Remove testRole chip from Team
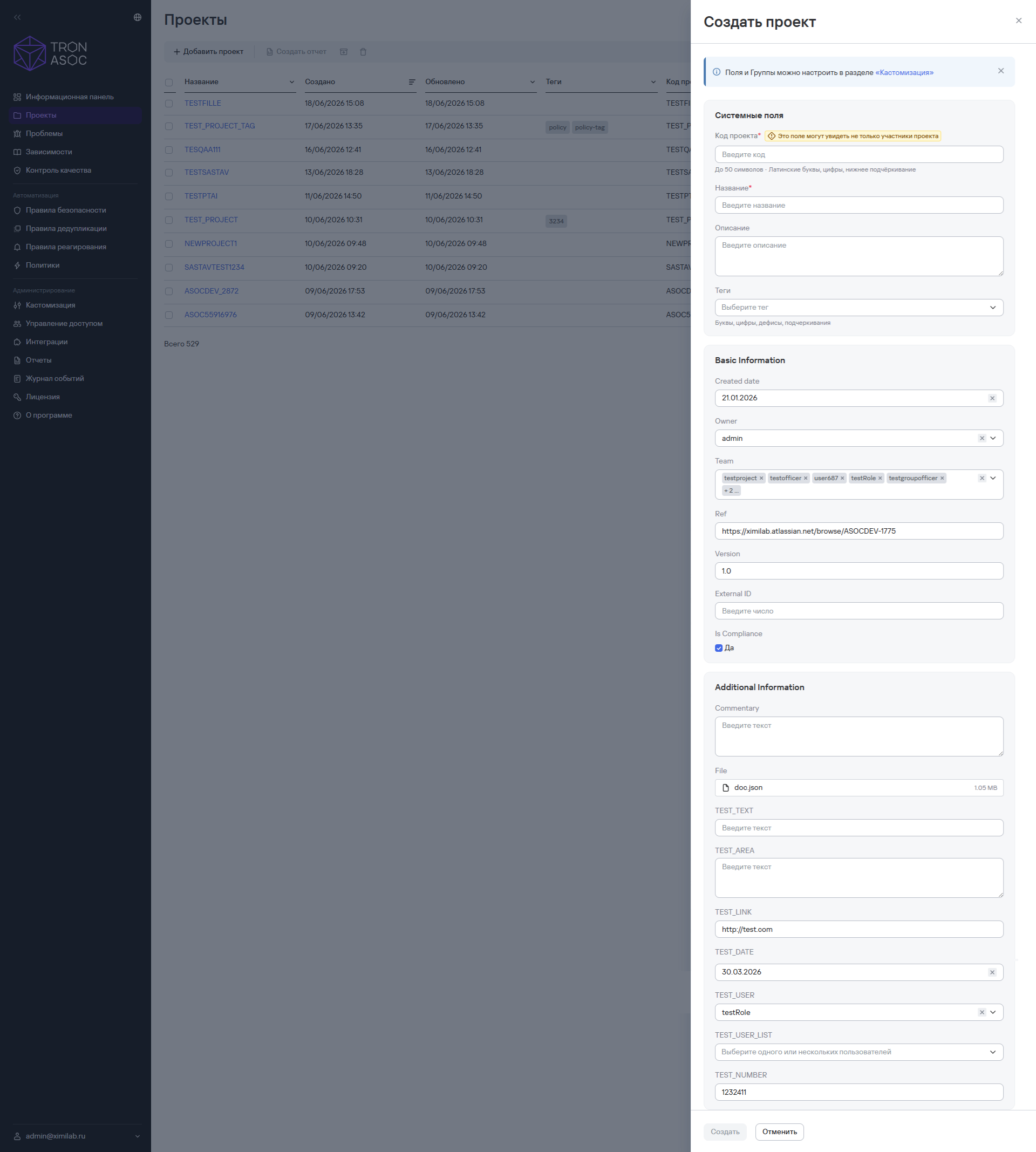The height and width of the screenshot is (1152, 1036). coord(880,478)
